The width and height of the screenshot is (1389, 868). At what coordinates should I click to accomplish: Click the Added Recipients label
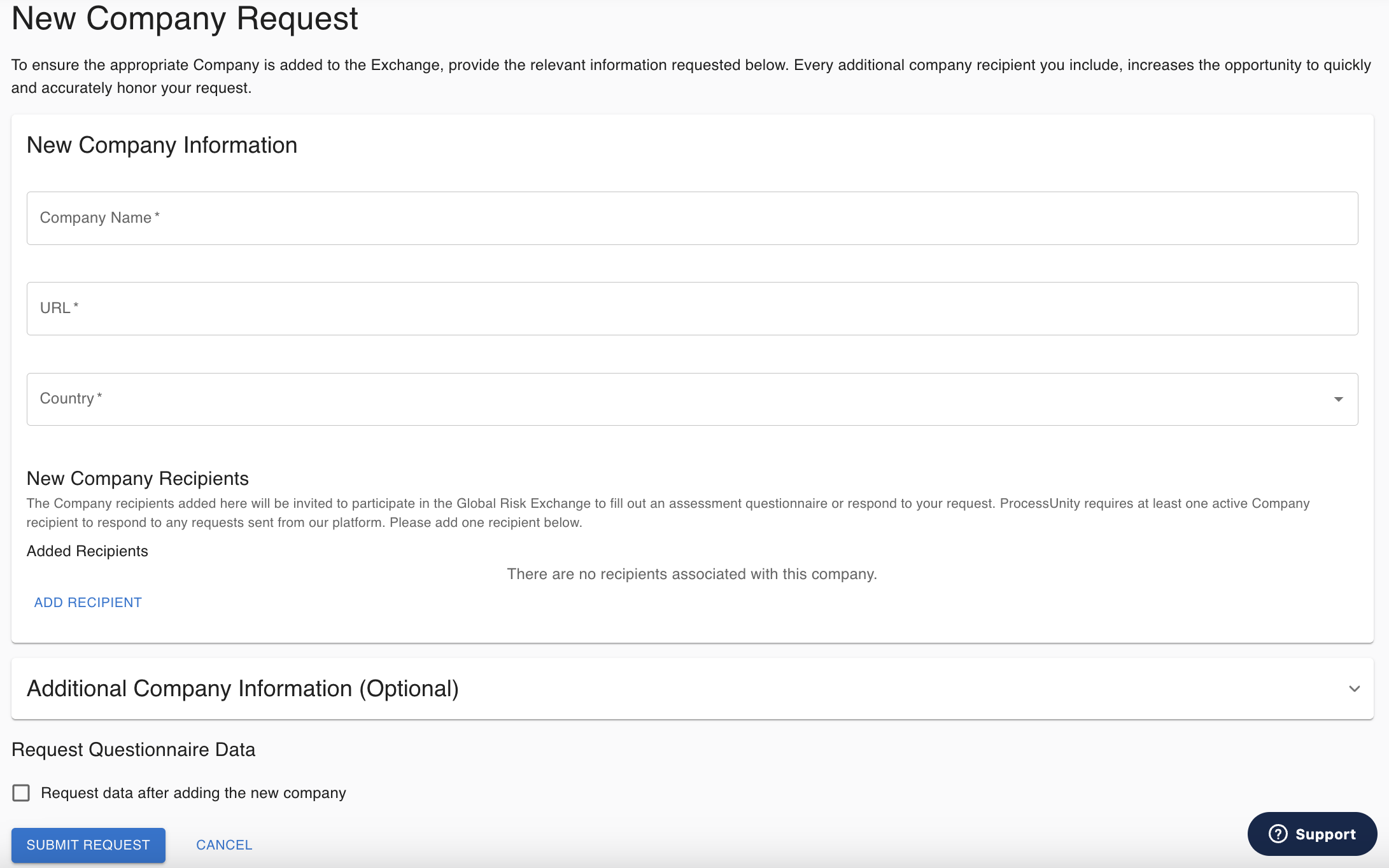(87, 550)
